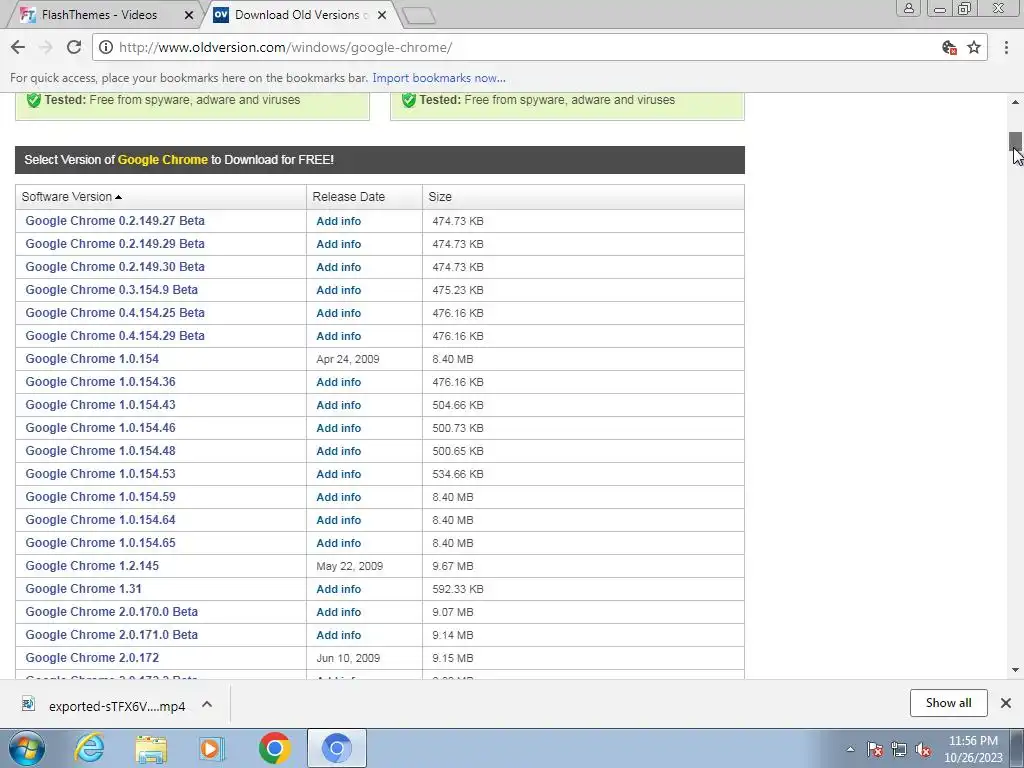Close the FlashThemes - Videos tab
The image size is (1024, 768).
pos(189,15)
